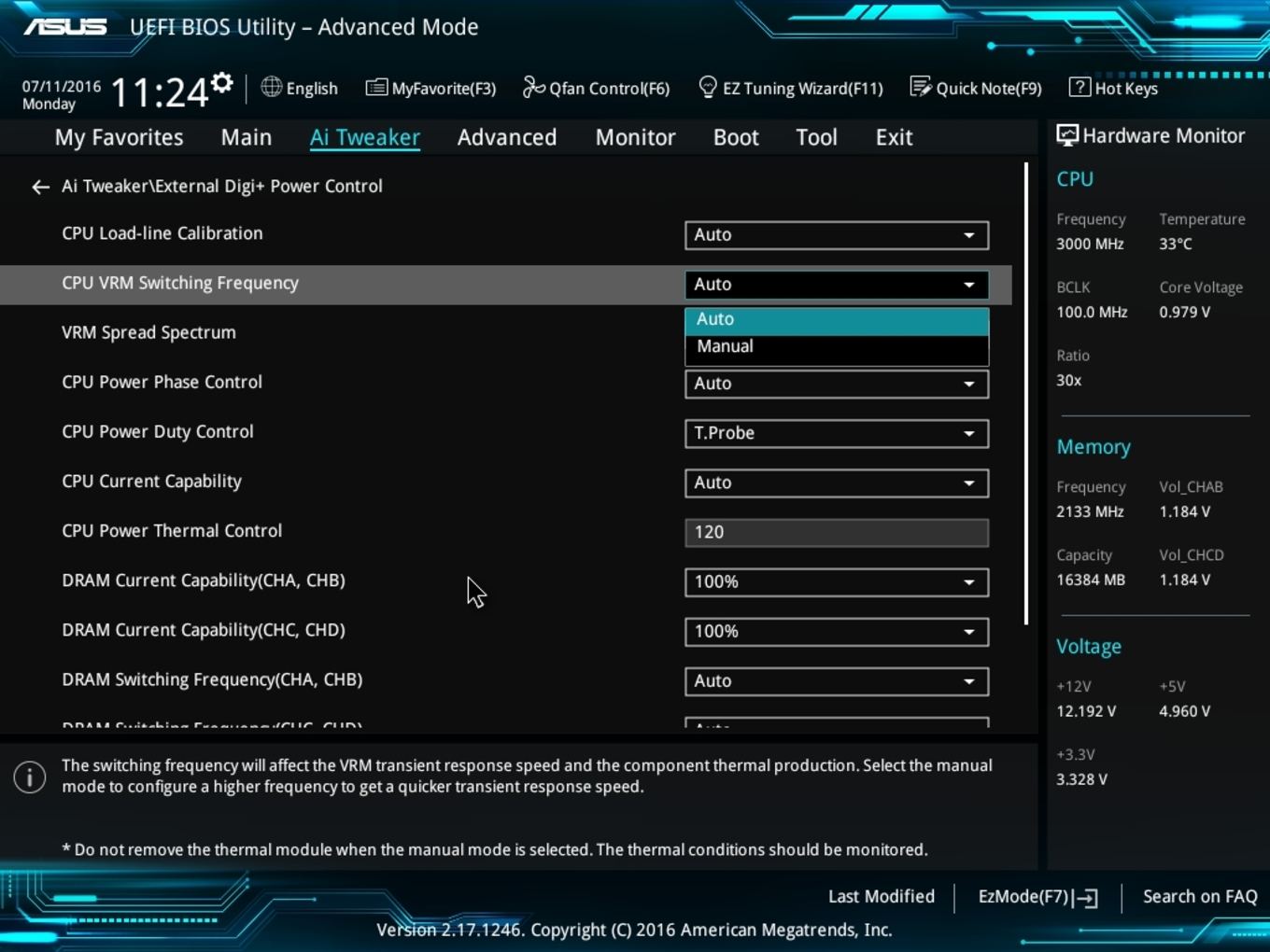1270x952 pixels.
Task: Change language via English label
Action: point(312,89)
